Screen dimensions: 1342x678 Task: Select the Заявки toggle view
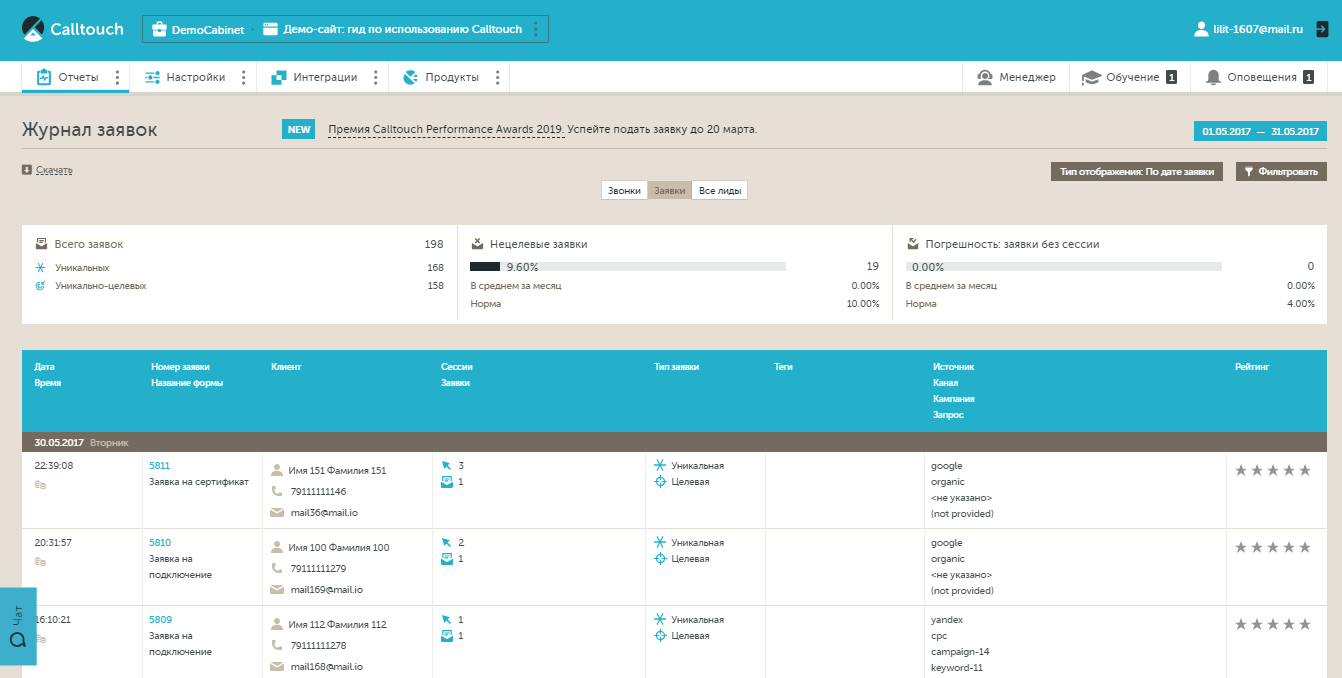(669, 191)
